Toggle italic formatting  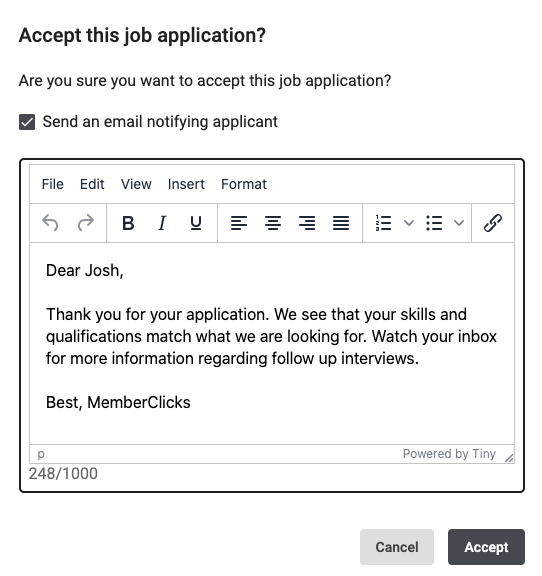(x=162, y=223)
